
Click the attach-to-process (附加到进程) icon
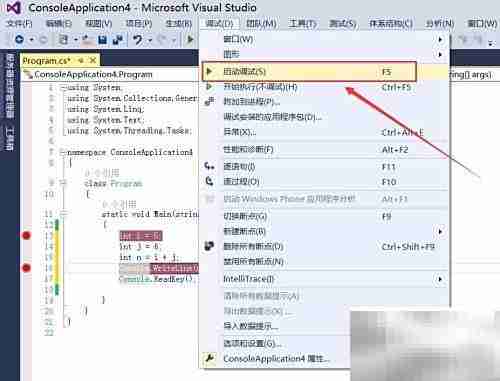(x=210, y=101)
